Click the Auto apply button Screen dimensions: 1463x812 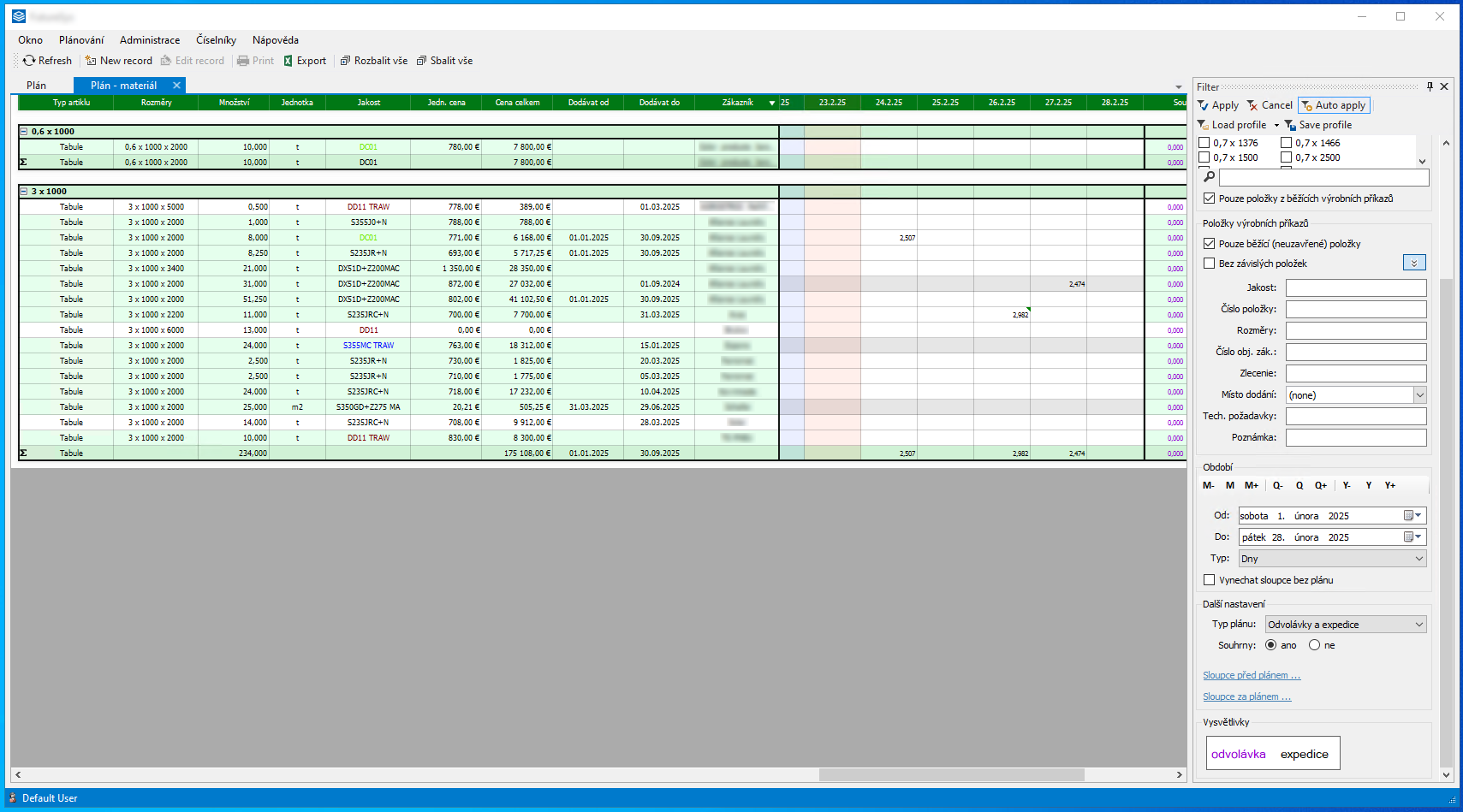click(1334, 105)
